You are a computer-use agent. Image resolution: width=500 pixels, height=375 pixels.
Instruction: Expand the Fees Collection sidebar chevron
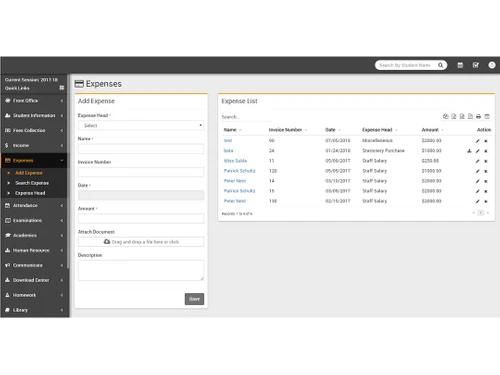click(62, 130)
